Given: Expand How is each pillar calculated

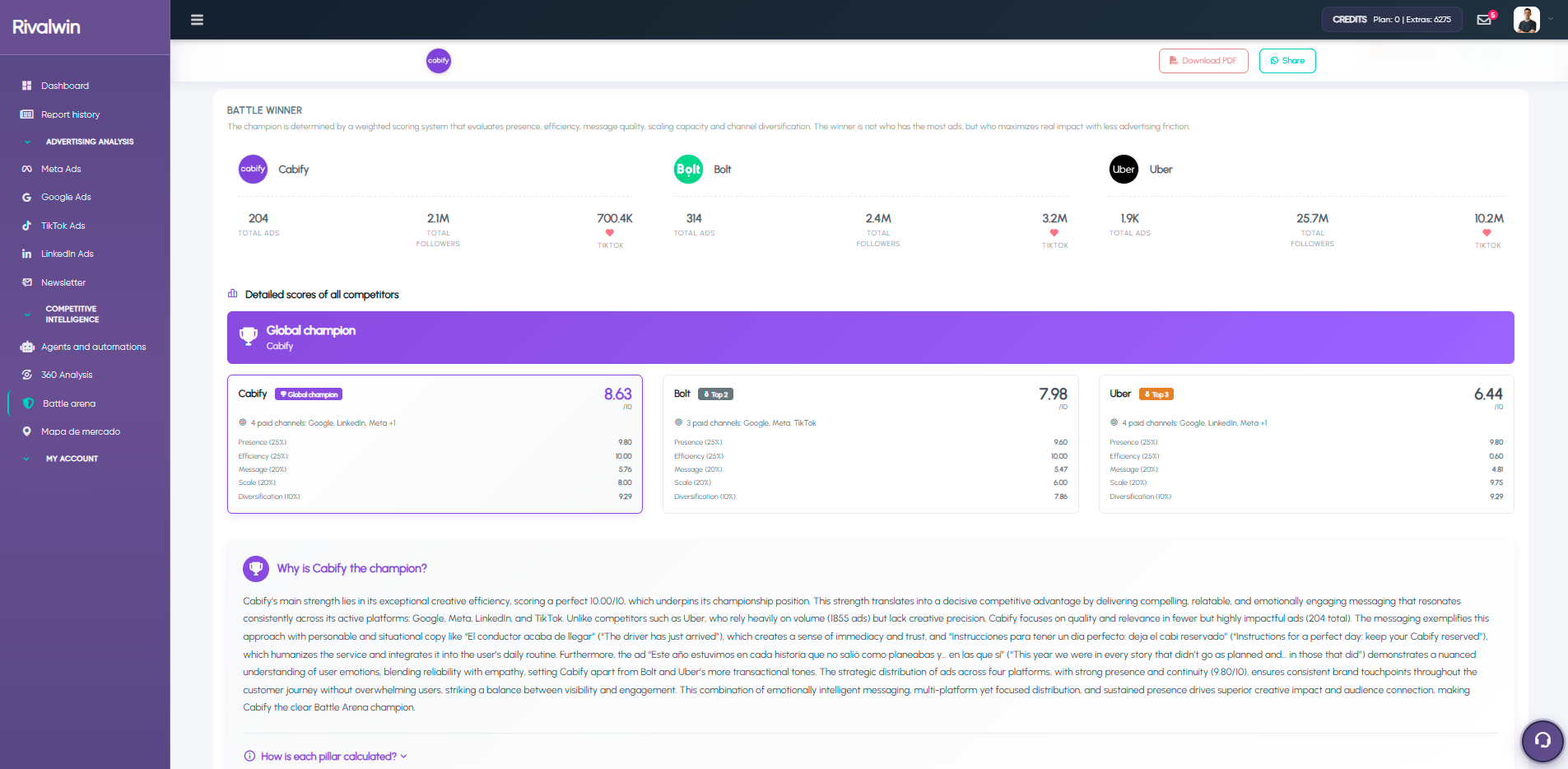Looking at the screenshot, I should (x=333, y=757).
